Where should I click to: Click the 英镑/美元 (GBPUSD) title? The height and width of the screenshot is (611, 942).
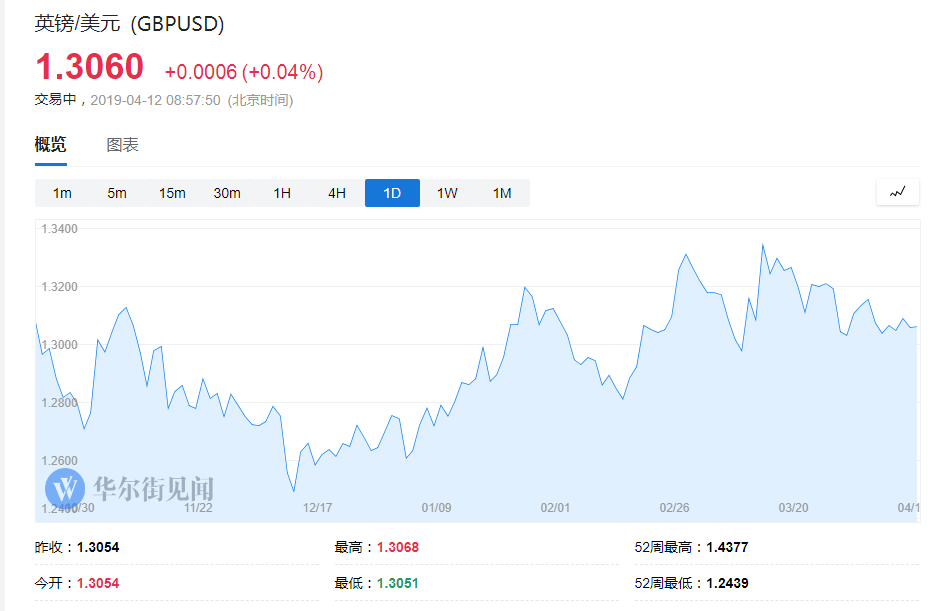[130, 24]
